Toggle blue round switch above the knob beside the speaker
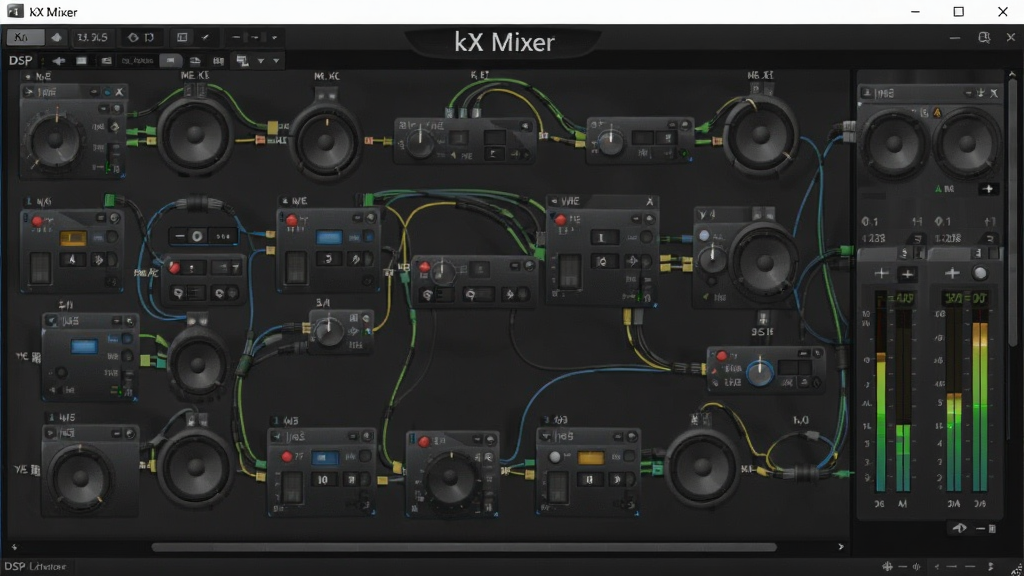1024x576 pixels. click(x=704, y=236)
